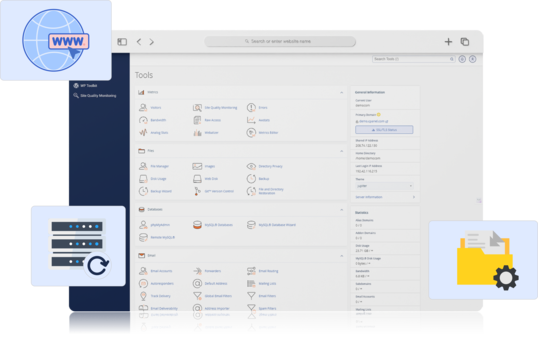Open the MySQL Databases icon
The width and height of the screenshot is (538, 363).
[x=197, y=225]
